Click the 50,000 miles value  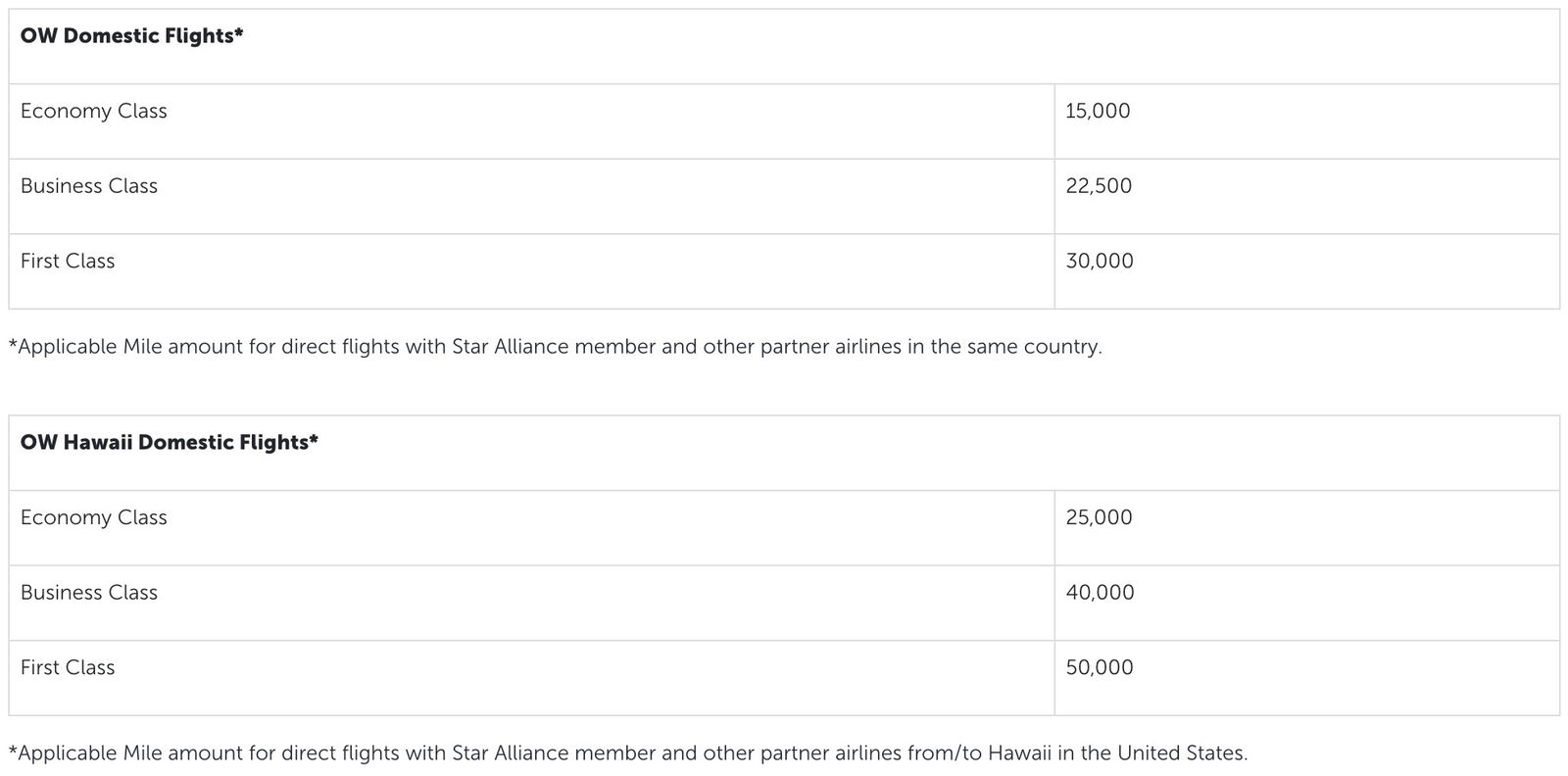(x=1100, y=667)
